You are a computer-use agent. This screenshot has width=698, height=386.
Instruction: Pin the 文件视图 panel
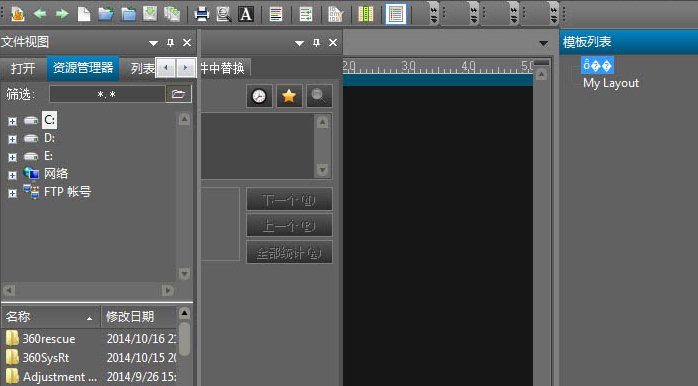point(170,43)
